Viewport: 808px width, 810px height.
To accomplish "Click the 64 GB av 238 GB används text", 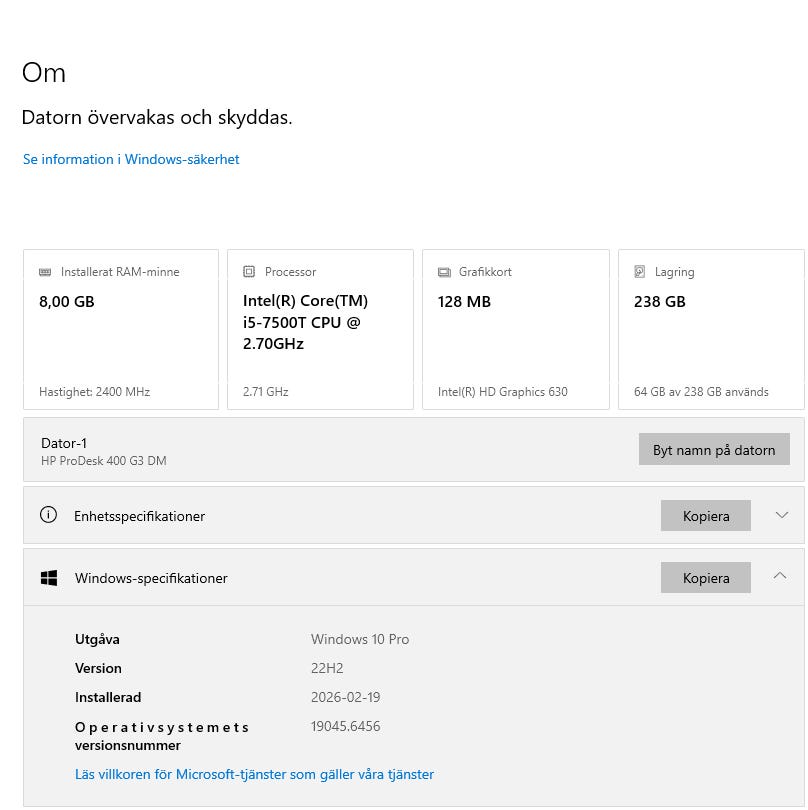I will (x=701, y=392).
